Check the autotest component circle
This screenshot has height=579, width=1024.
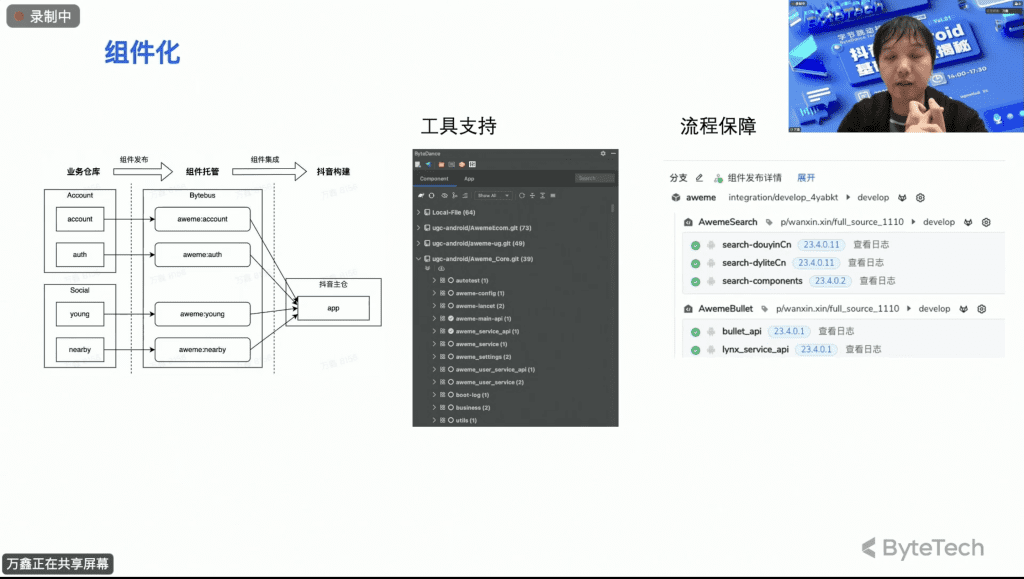[x=451, y=280]
